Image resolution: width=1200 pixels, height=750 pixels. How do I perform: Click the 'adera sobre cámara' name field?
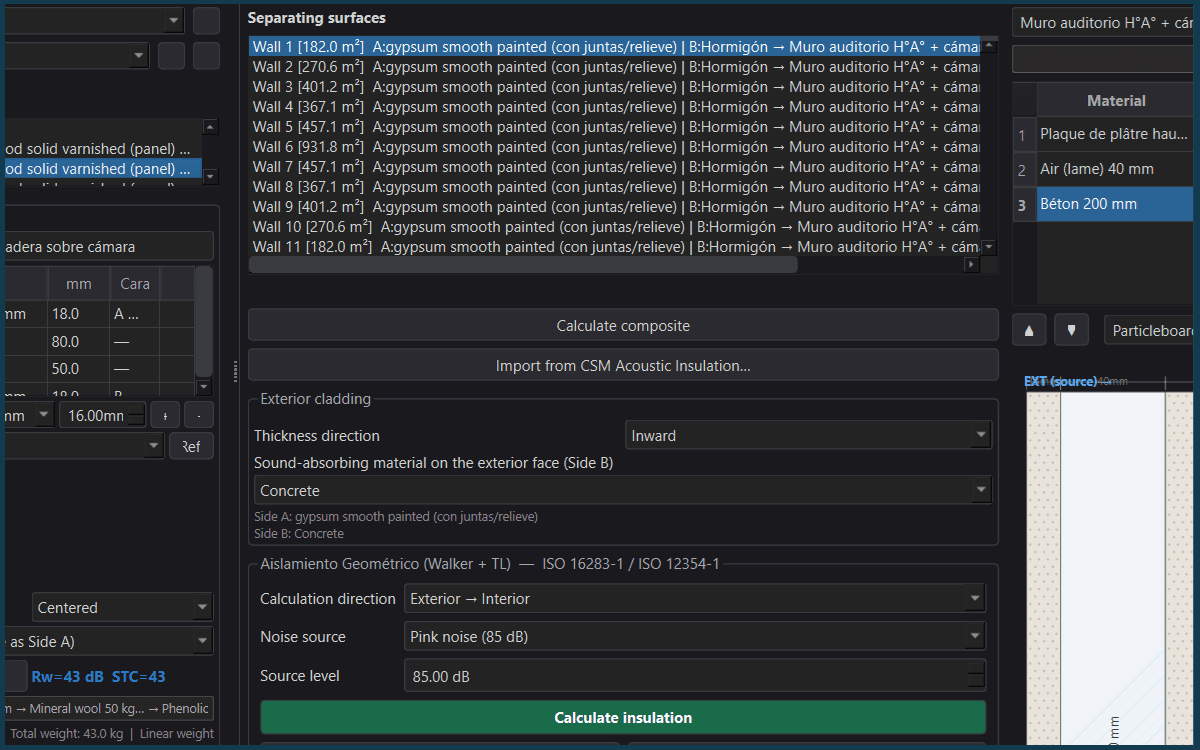click(107, 246)
